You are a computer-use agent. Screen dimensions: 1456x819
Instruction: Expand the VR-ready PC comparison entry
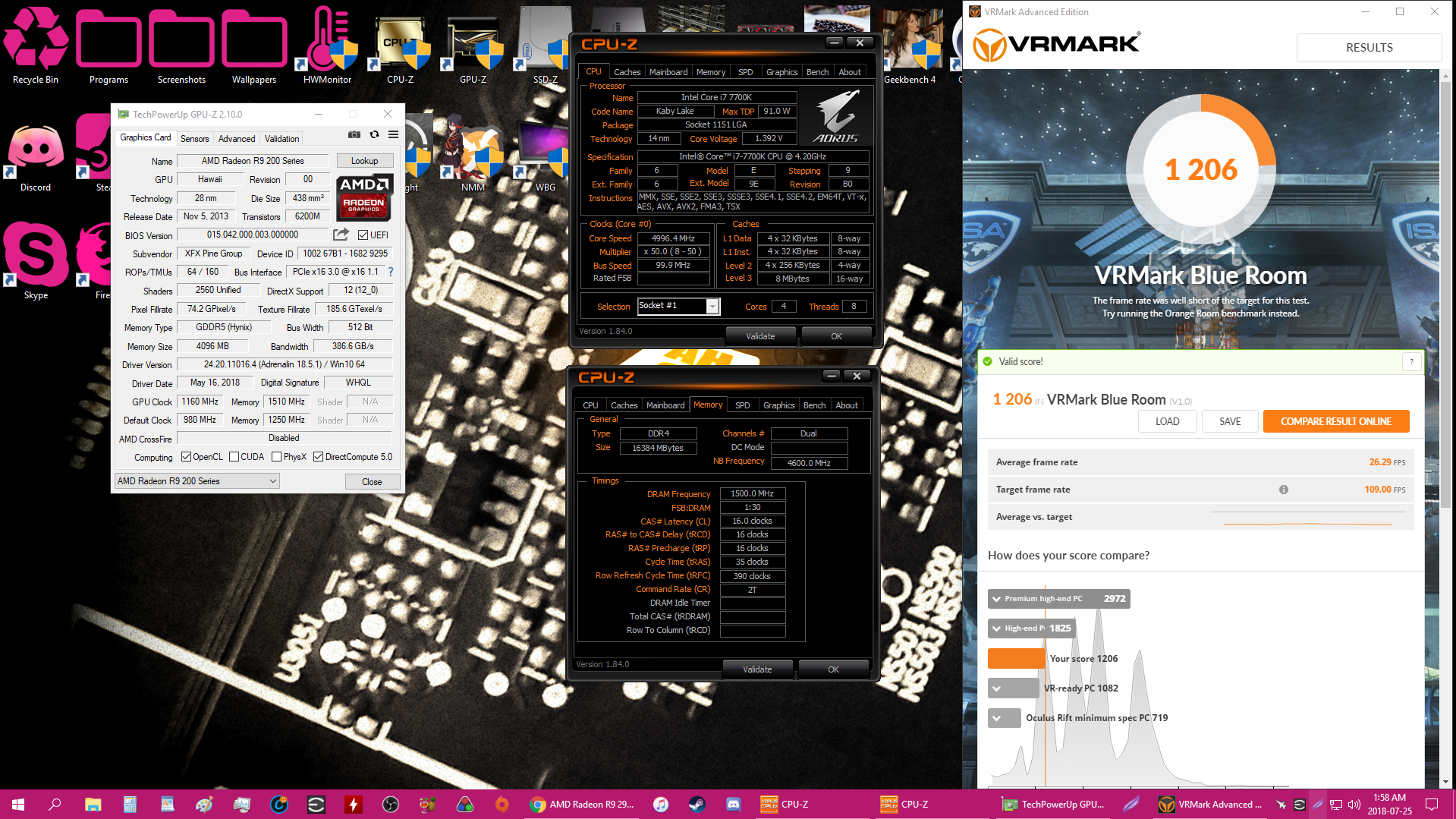[997, 688]
